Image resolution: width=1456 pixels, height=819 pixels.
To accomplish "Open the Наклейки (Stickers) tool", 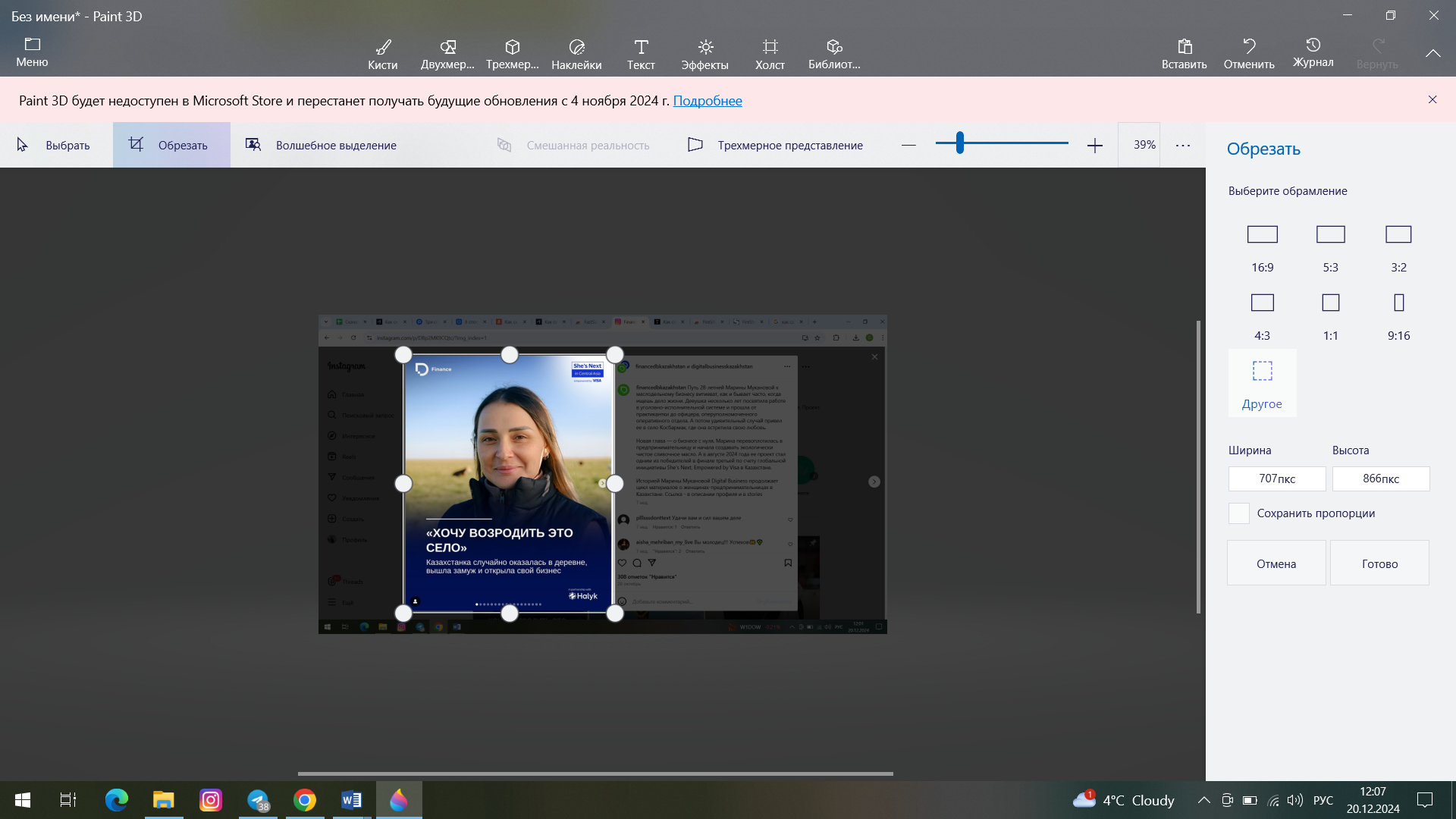I will 576,55.
